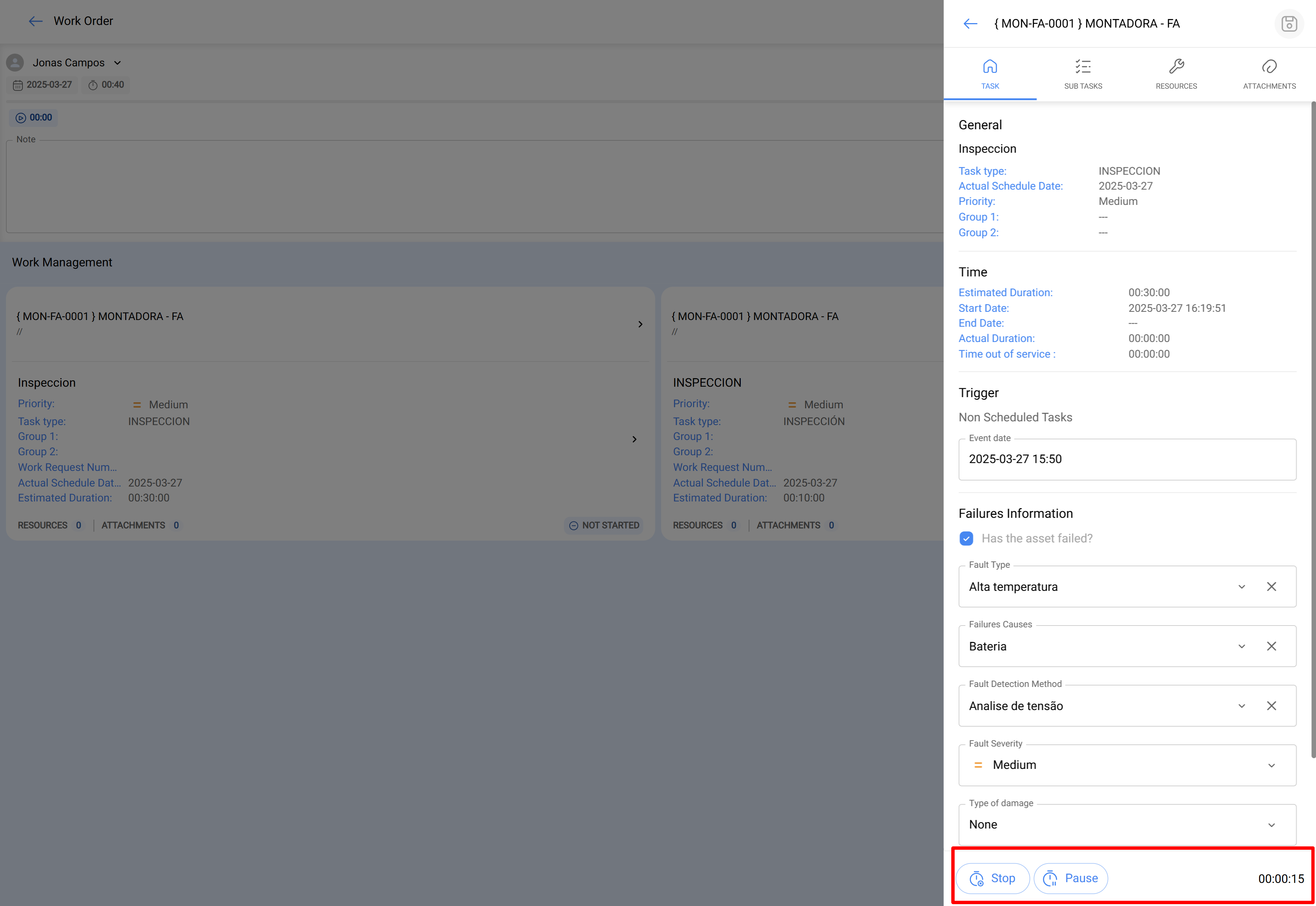Expand the Fault Type dropdown arrow
This screenshot has width=1316, height=906.
pos(1241,587)
